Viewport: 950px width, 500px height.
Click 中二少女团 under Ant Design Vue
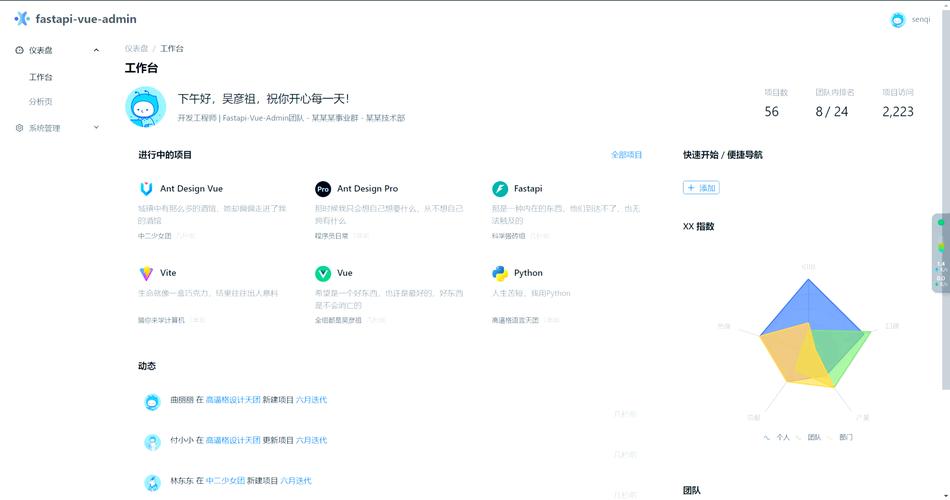pyautogui.click(x=154, y=236)
